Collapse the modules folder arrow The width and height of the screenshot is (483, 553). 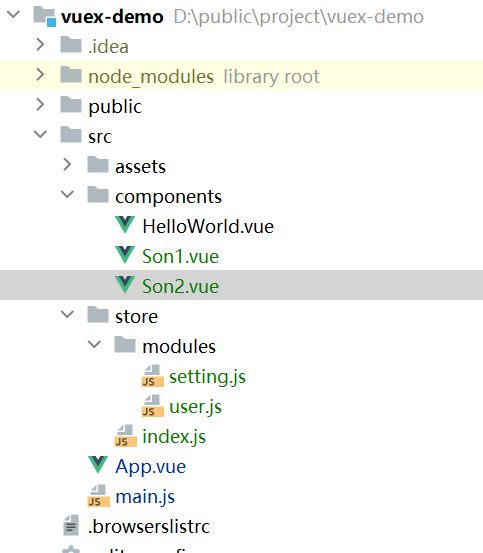pyautogui.click(x=94, y=345)
